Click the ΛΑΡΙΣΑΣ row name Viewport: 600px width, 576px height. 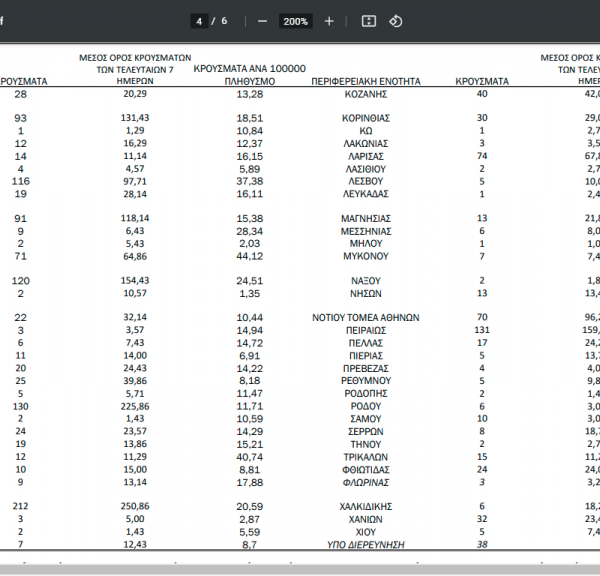[366, 157]
